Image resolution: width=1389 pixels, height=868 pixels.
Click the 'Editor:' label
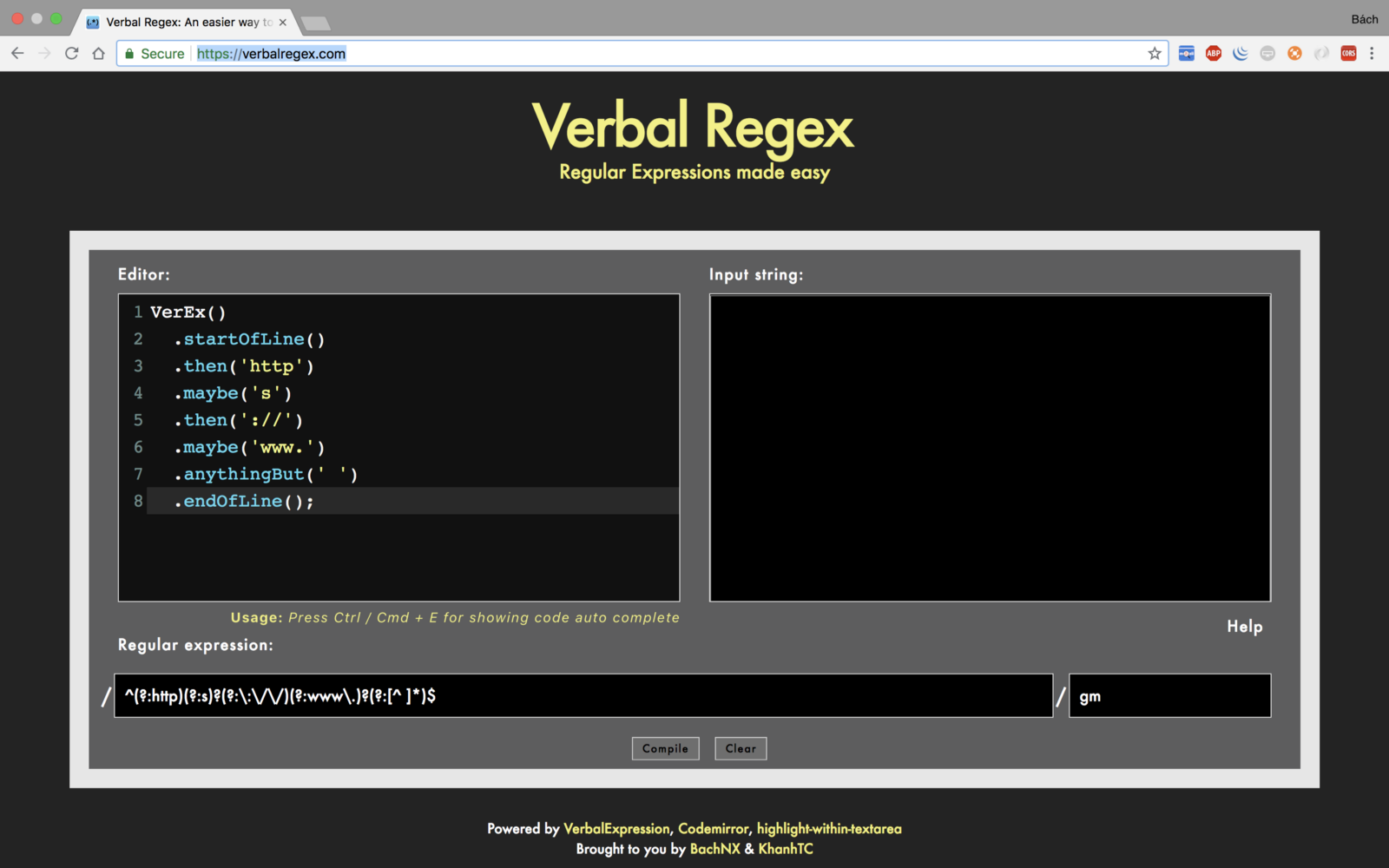pos(144,274)
